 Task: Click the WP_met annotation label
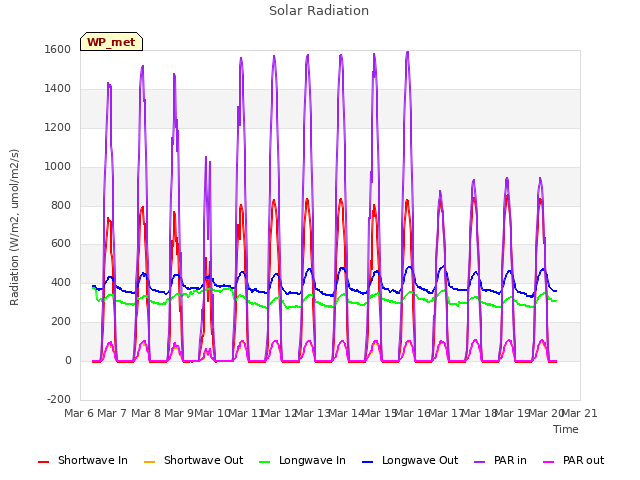pos(111,42)
